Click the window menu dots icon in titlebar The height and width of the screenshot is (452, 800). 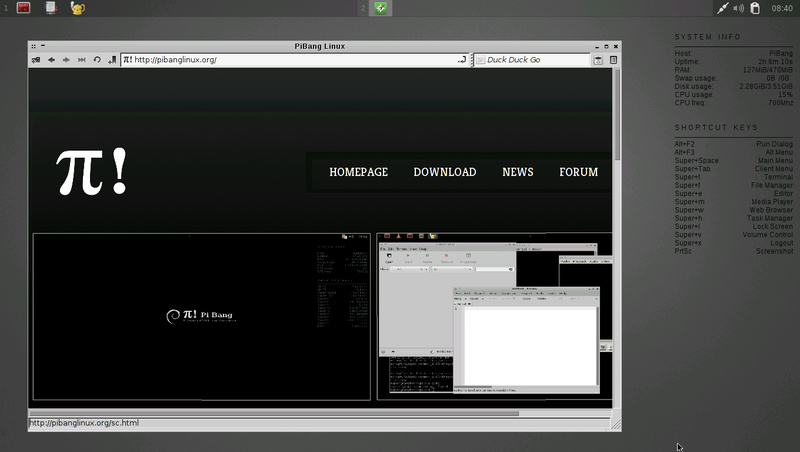[34, 46]
